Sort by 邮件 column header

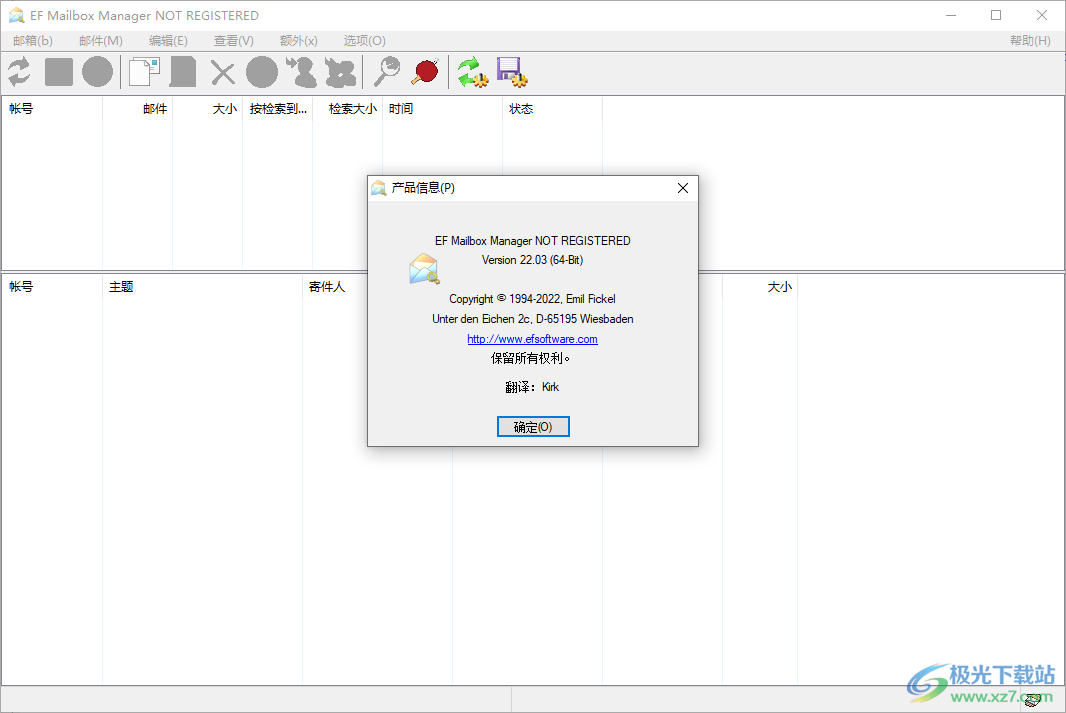pyautogui.click(x=138, y=109)
